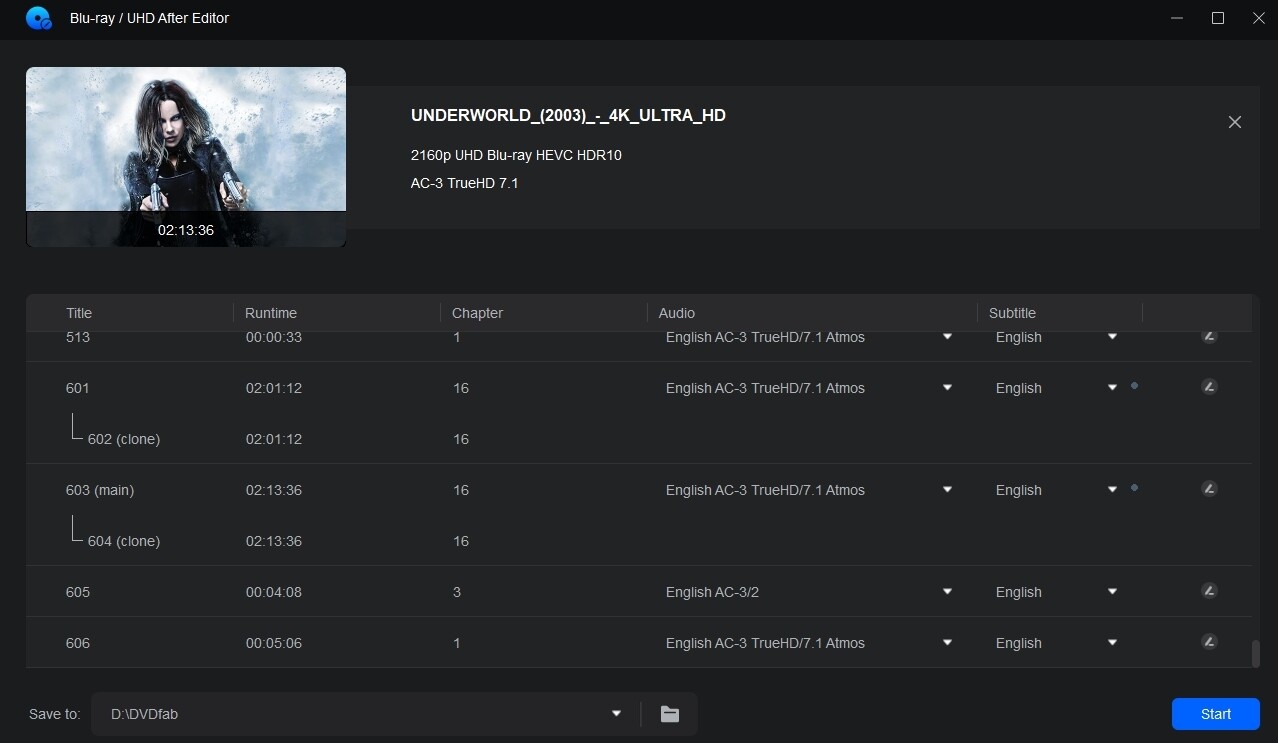
Task: Open audio dropdown for title 606
Action: pos(947,643)
